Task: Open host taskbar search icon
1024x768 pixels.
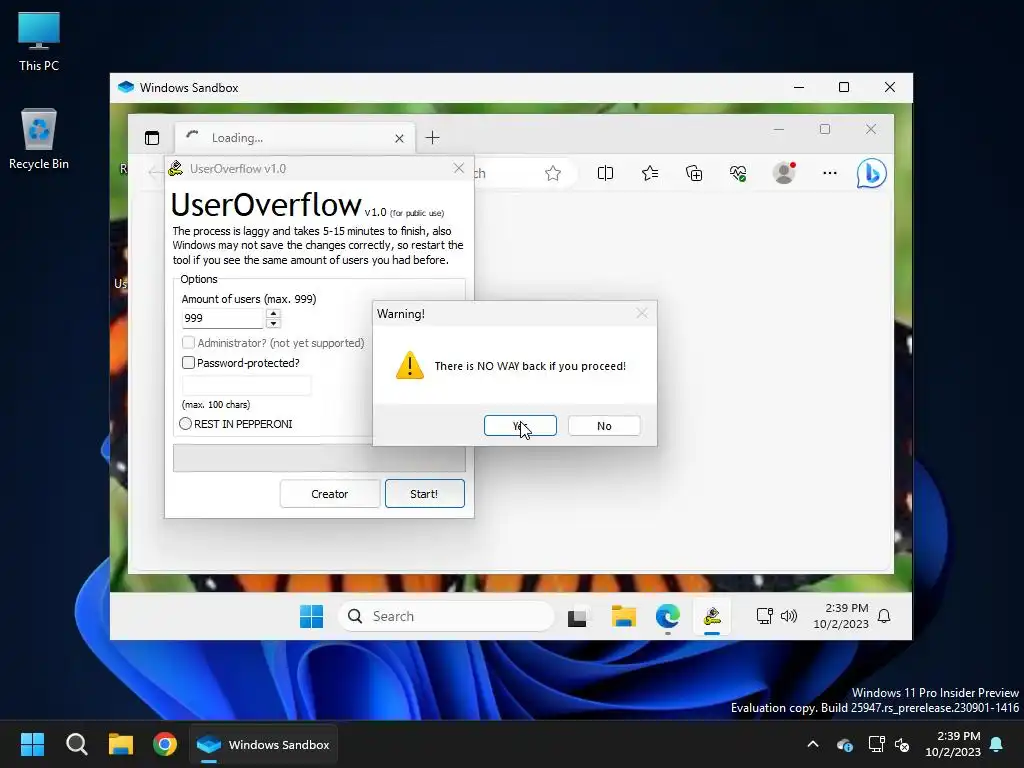Action: (76, 744)
